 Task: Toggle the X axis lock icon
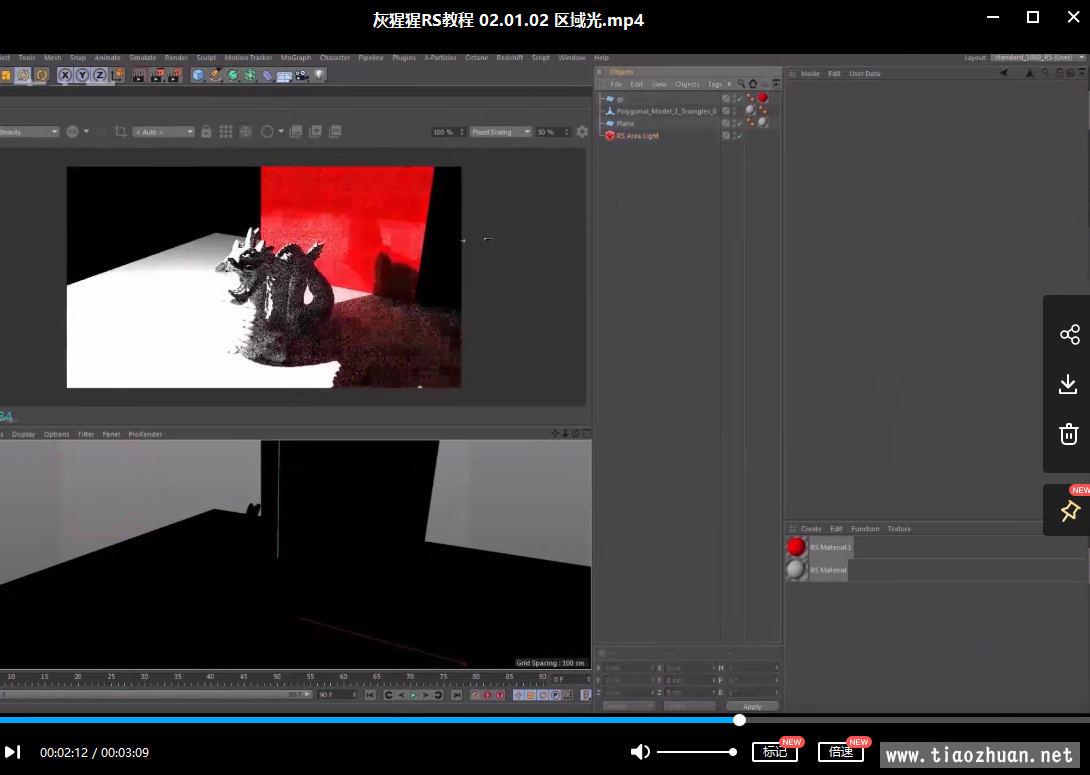(x=65, y=75)
